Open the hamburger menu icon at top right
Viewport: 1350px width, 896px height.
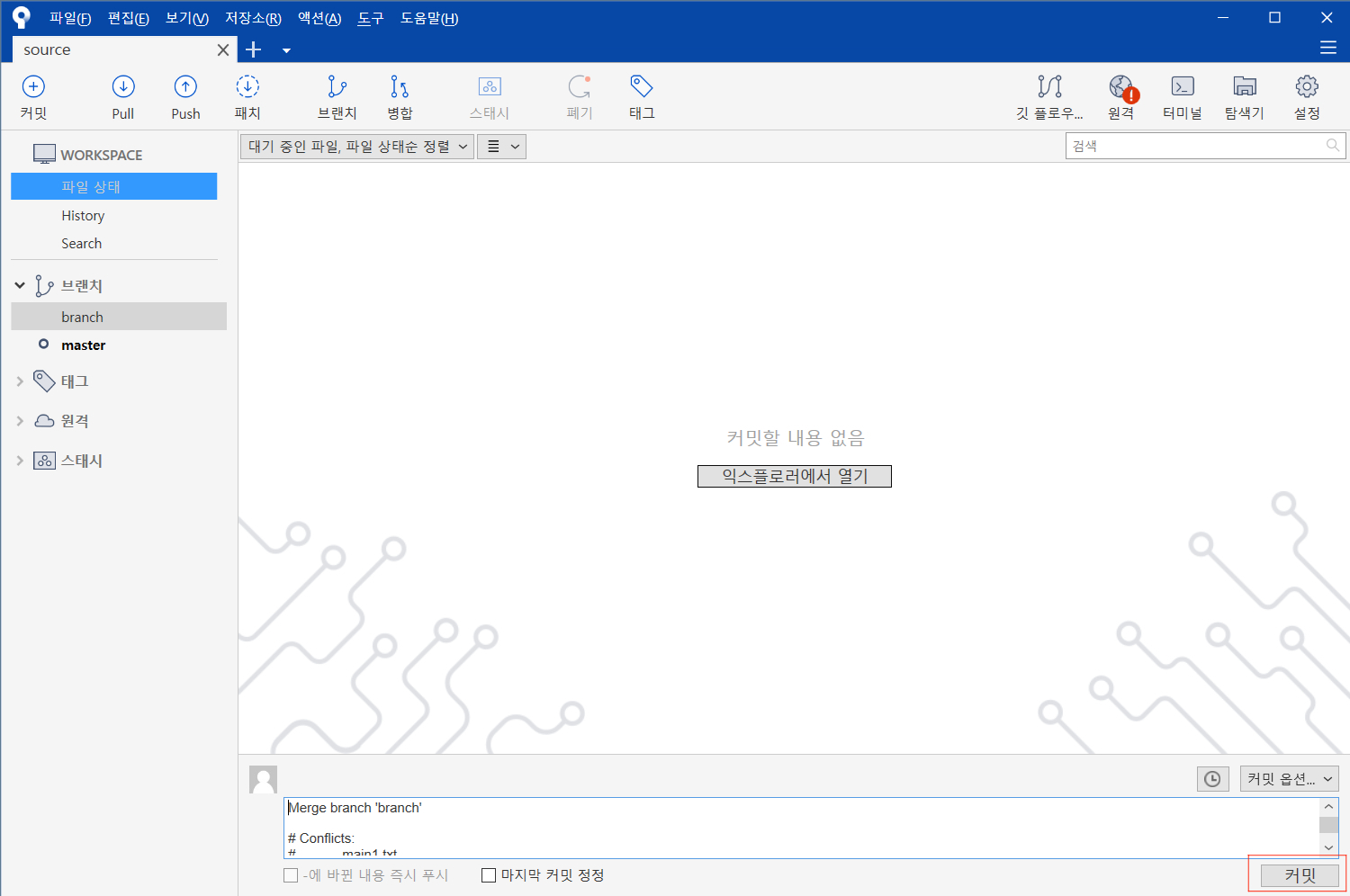click(1328, 49)
